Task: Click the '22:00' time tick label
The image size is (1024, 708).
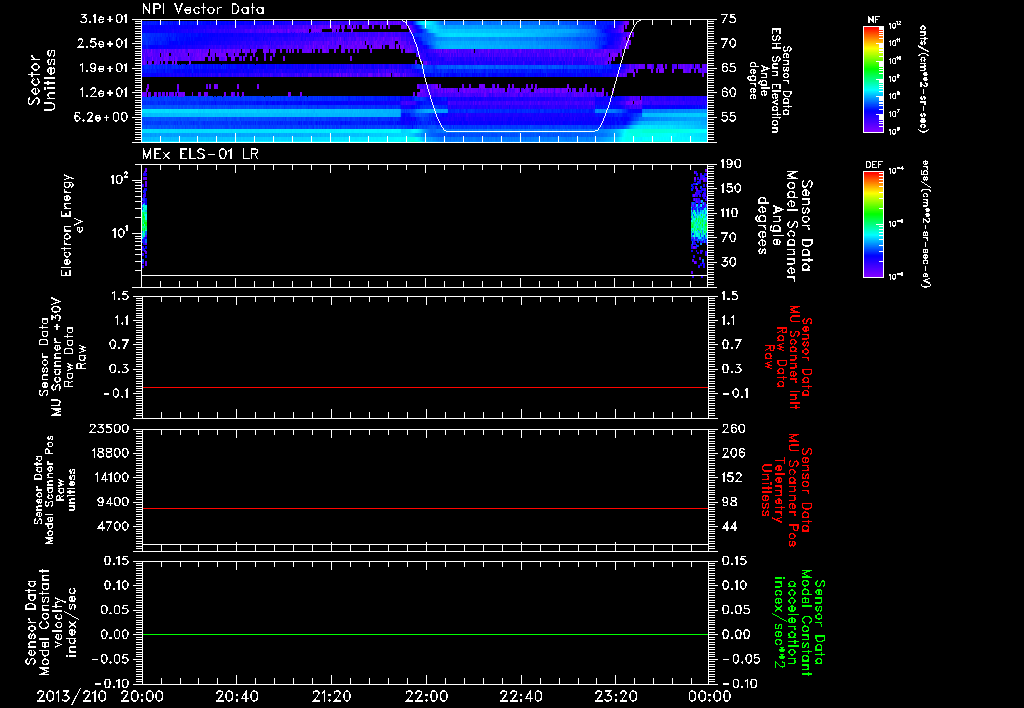Action: pyautogui.click(x=426, y=696)
